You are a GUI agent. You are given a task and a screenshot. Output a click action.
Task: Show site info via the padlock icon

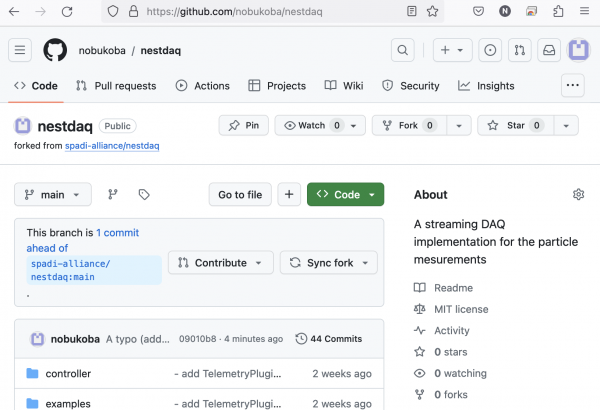(x=133, y=11)
